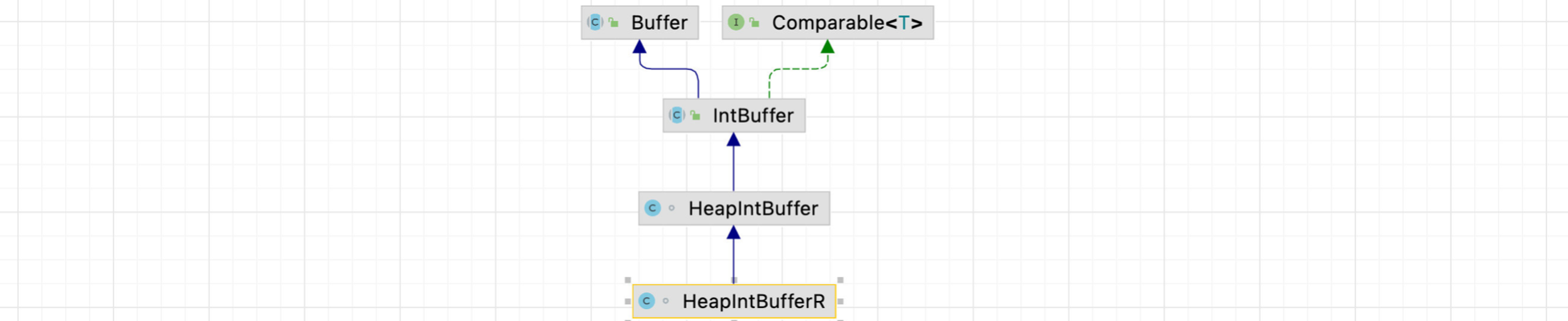Click the green dashed implements edge

tap(798, 69)
